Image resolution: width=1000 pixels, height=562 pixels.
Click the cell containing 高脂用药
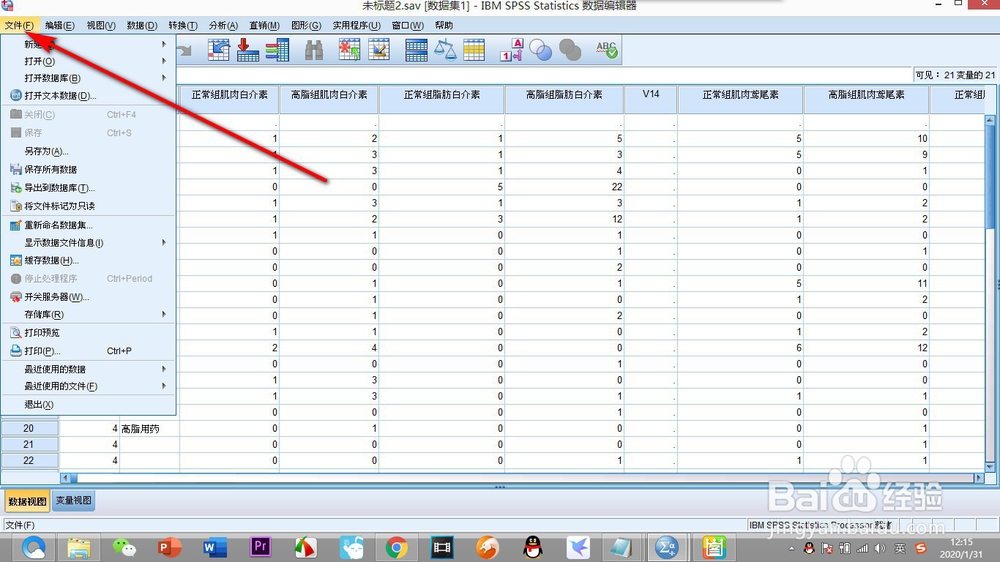click(149, 429)
